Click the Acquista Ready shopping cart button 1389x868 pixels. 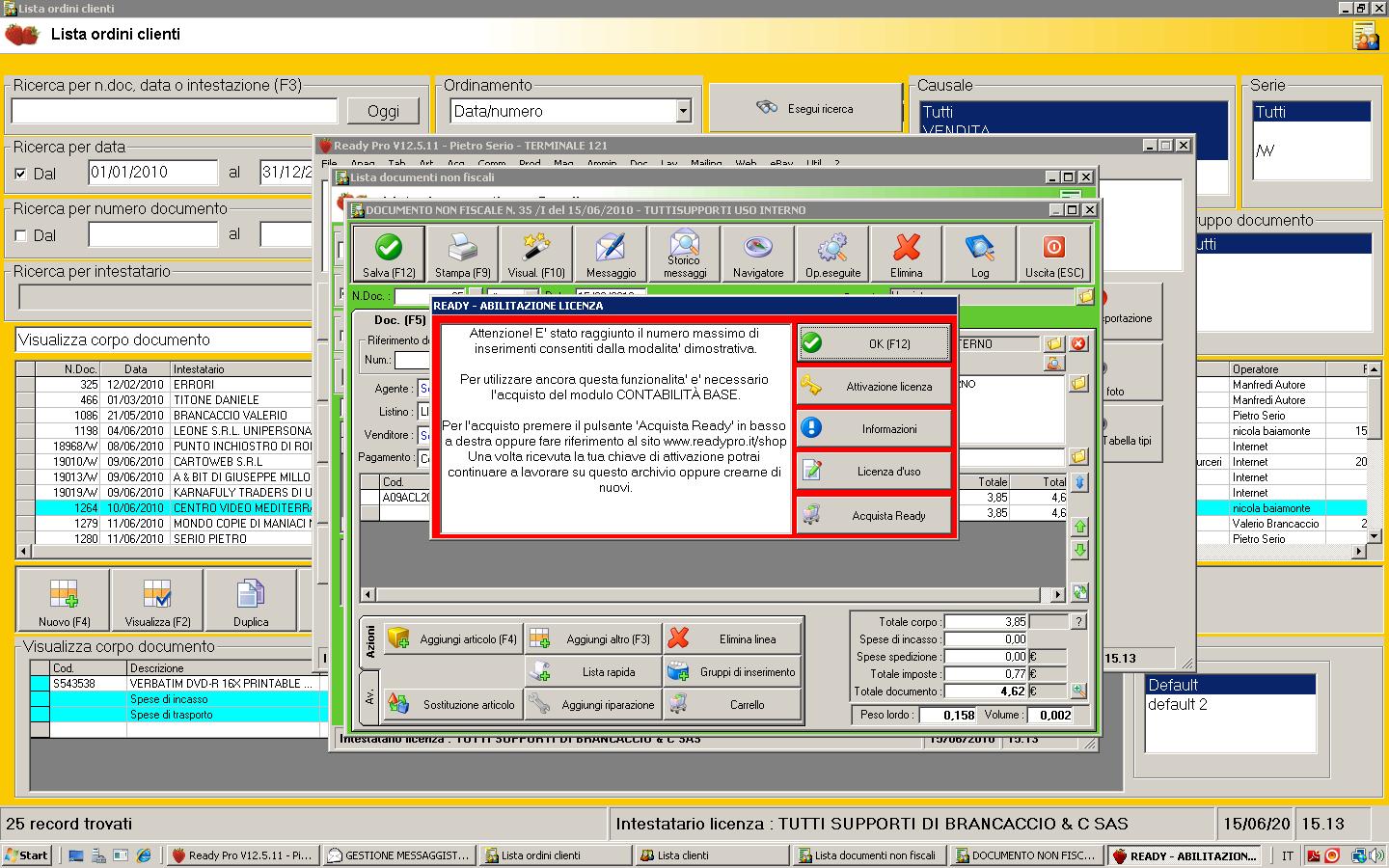[x=874, y=516]
